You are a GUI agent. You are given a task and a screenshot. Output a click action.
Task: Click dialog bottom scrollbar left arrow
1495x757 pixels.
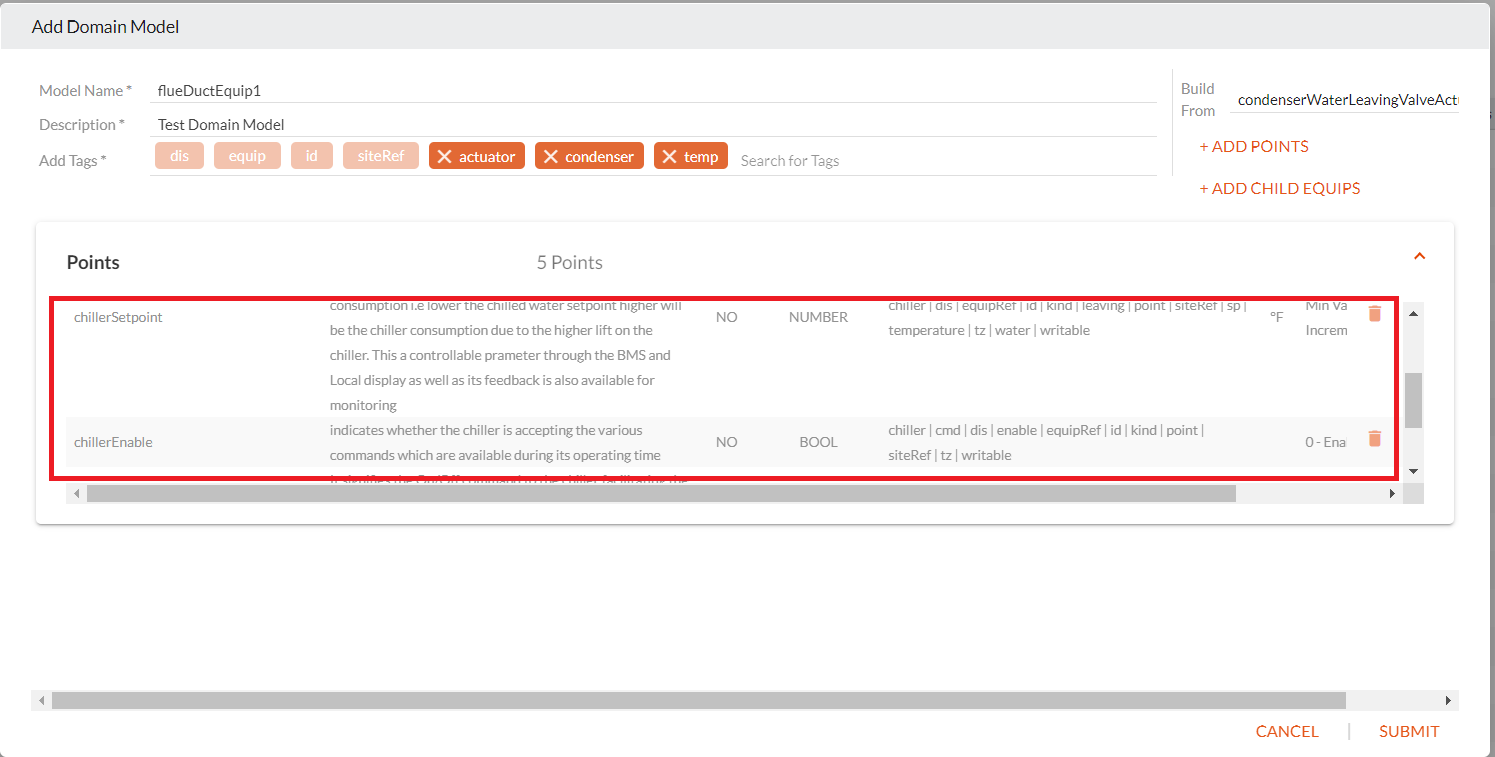pyautogui.click(x=41, y=701)
